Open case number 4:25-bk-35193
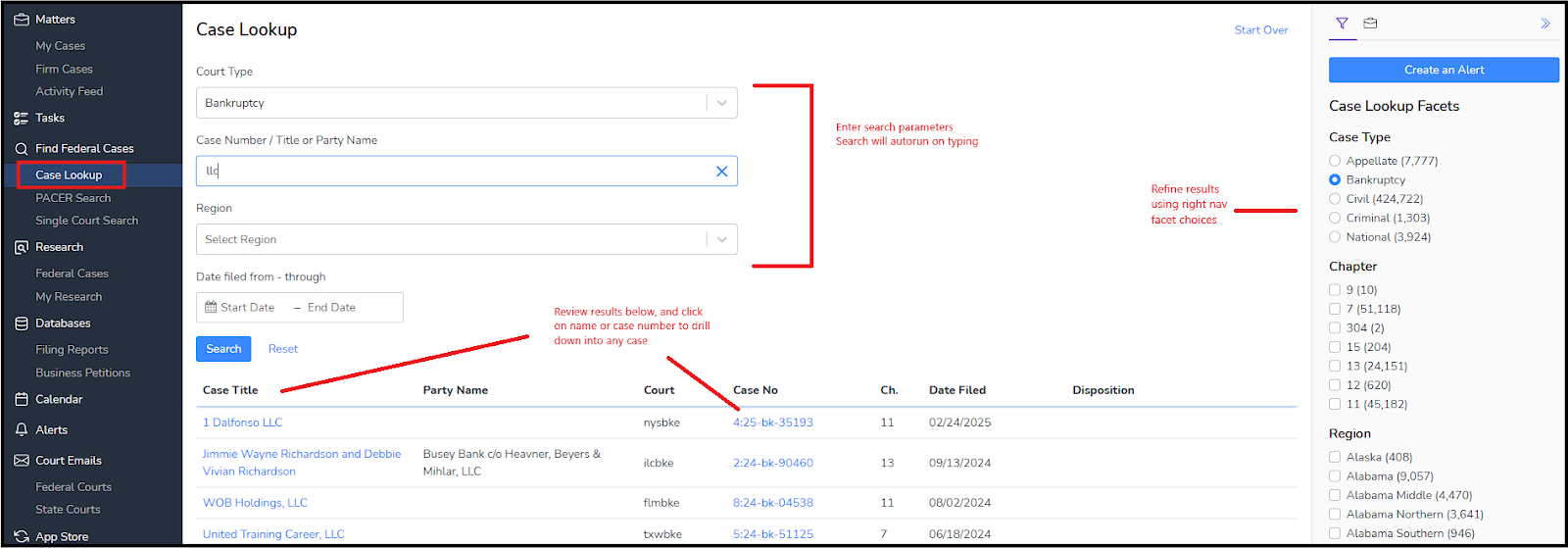The width and height of the screenshot is (1568, 548). pyautogui.click(x=773, y=423)
